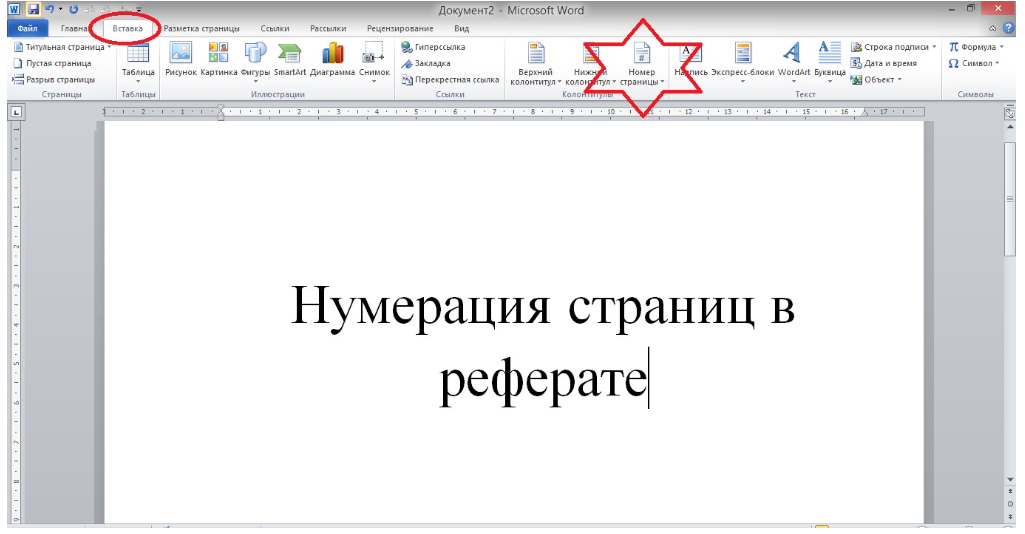Open the Файл tab
The width and height of the screenshot is (1025, 534).
(x=27, y=28)
